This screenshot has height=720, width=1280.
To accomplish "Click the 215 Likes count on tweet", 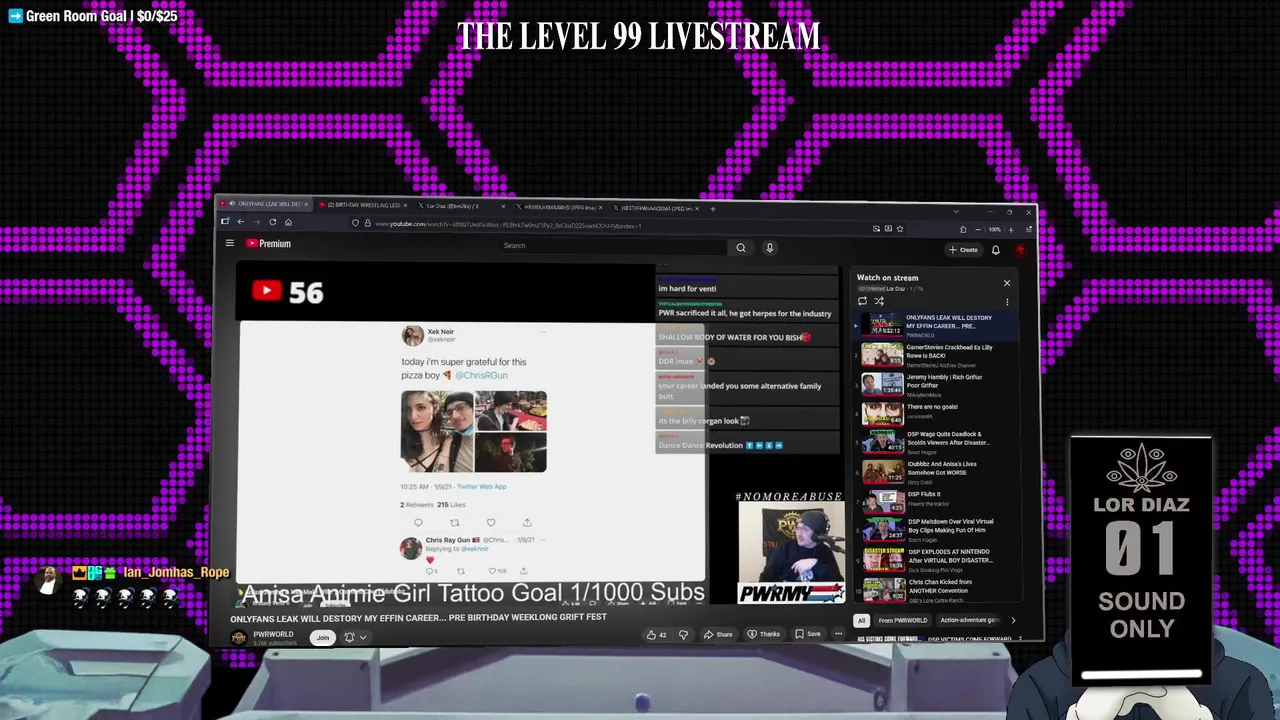I will 451,505.
